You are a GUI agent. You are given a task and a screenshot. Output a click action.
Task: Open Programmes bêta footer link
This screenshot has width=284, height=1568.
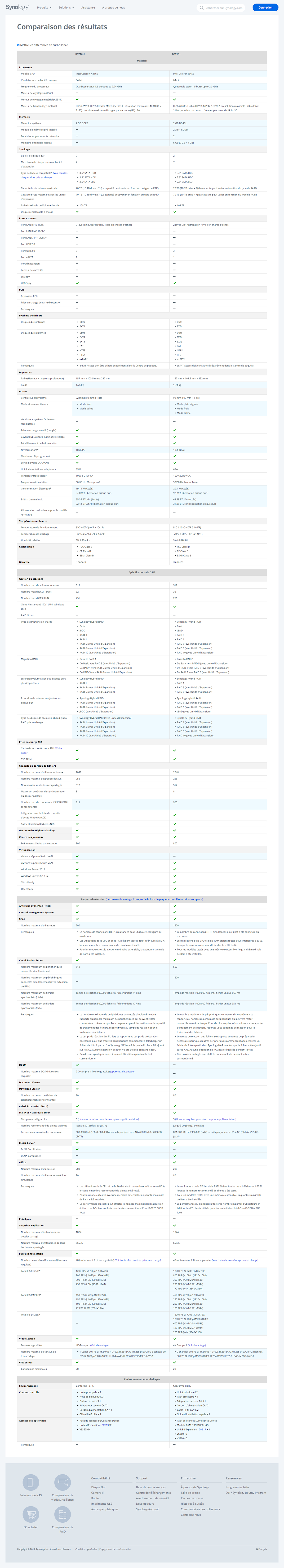coord(237,1487)
